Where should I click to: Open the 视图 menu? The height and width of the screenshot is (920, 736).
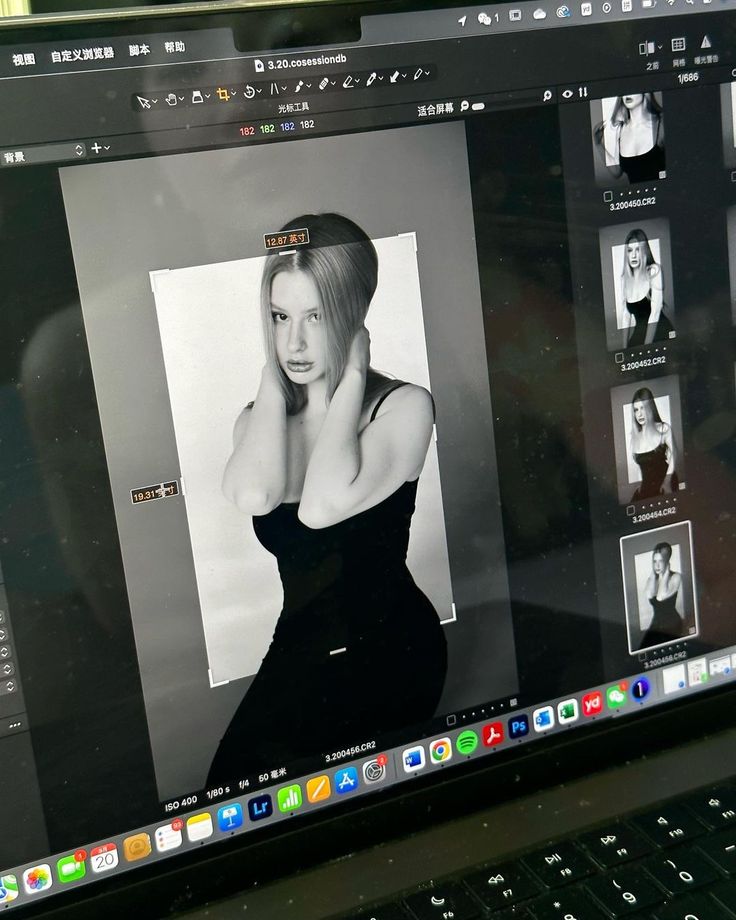coord(23,59)
